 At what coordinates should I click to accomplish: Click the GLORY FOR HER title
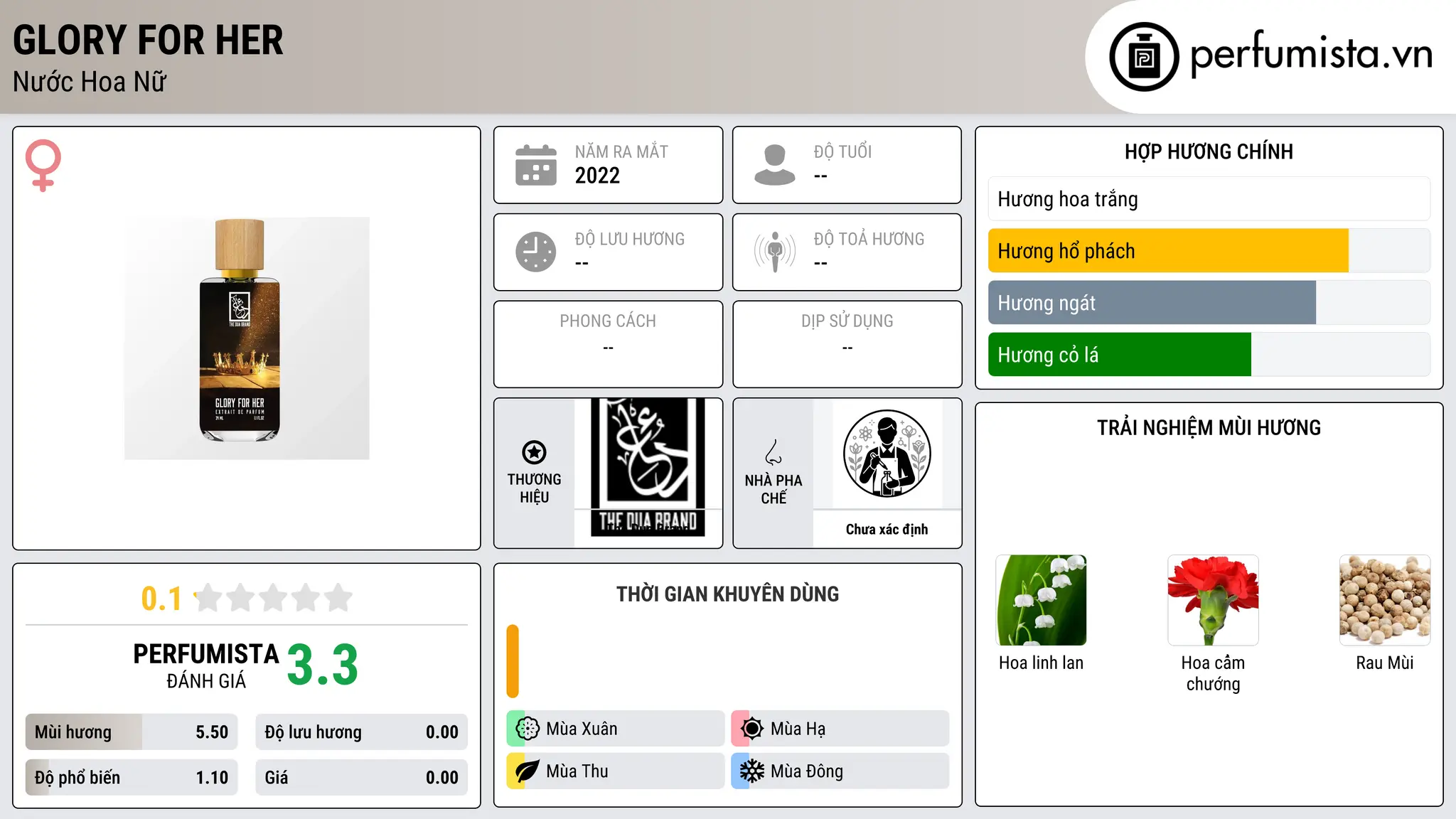coord(148,40)
